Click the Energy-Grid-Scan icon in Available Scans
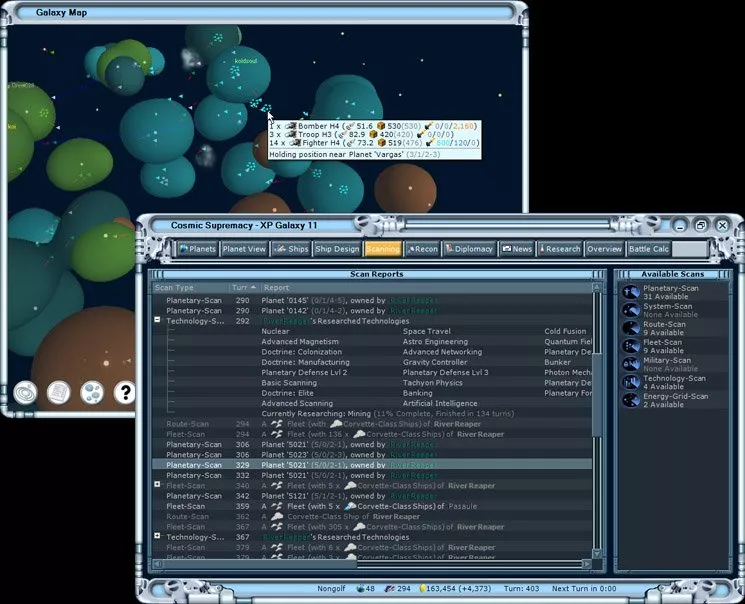 coord(631,400)
